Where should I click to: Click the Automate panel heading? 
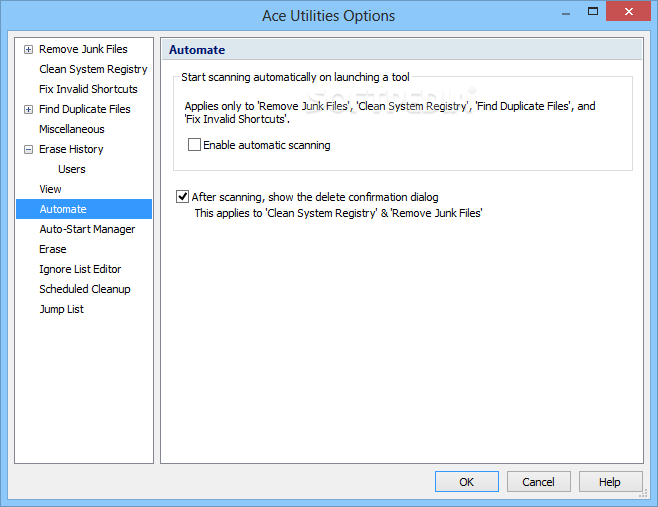point(197,50)
